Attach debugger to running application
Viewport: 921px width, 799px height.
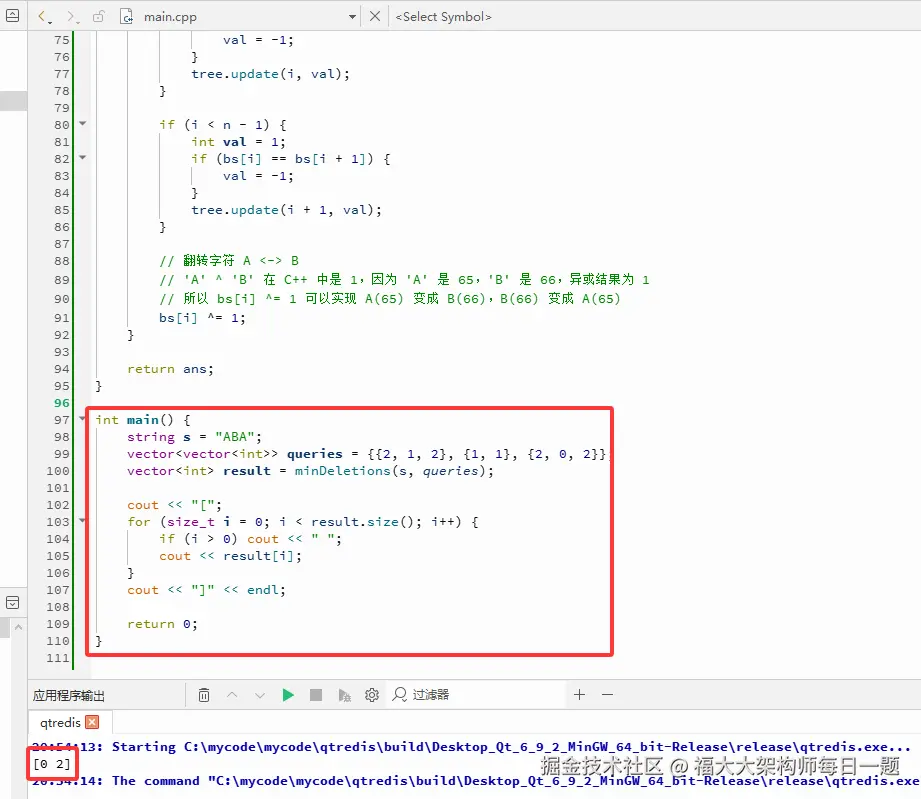(344, 695)
